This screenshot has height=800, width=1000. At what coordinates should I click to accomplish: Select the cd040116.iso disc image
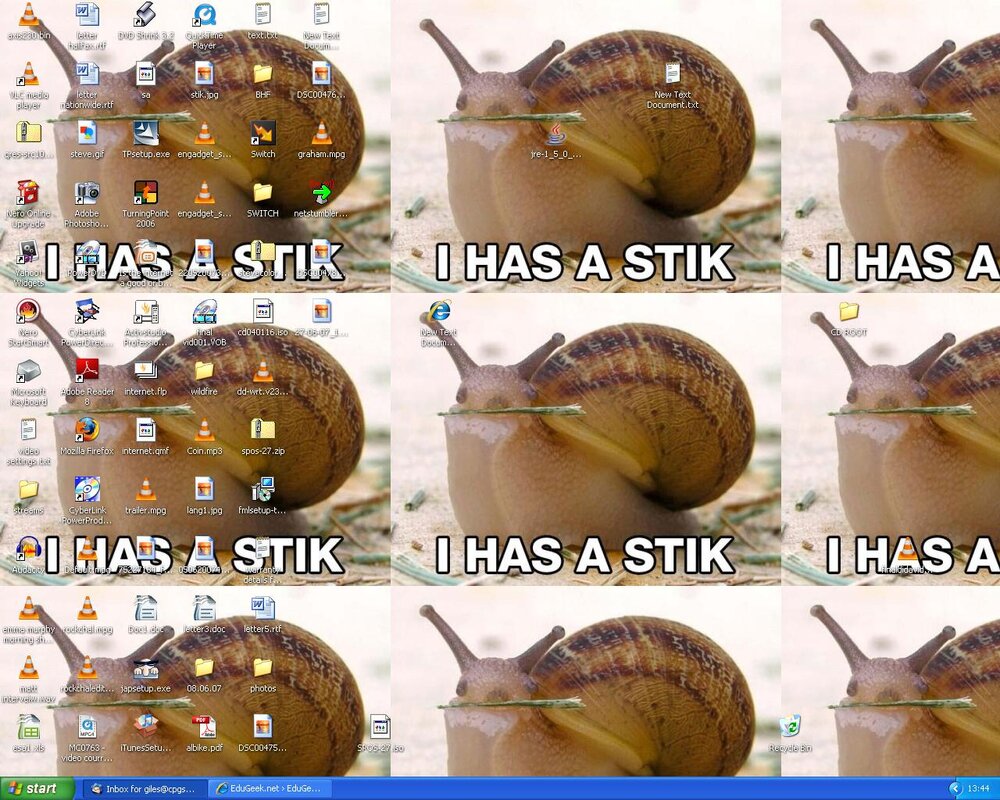click(x=262, y=311)
